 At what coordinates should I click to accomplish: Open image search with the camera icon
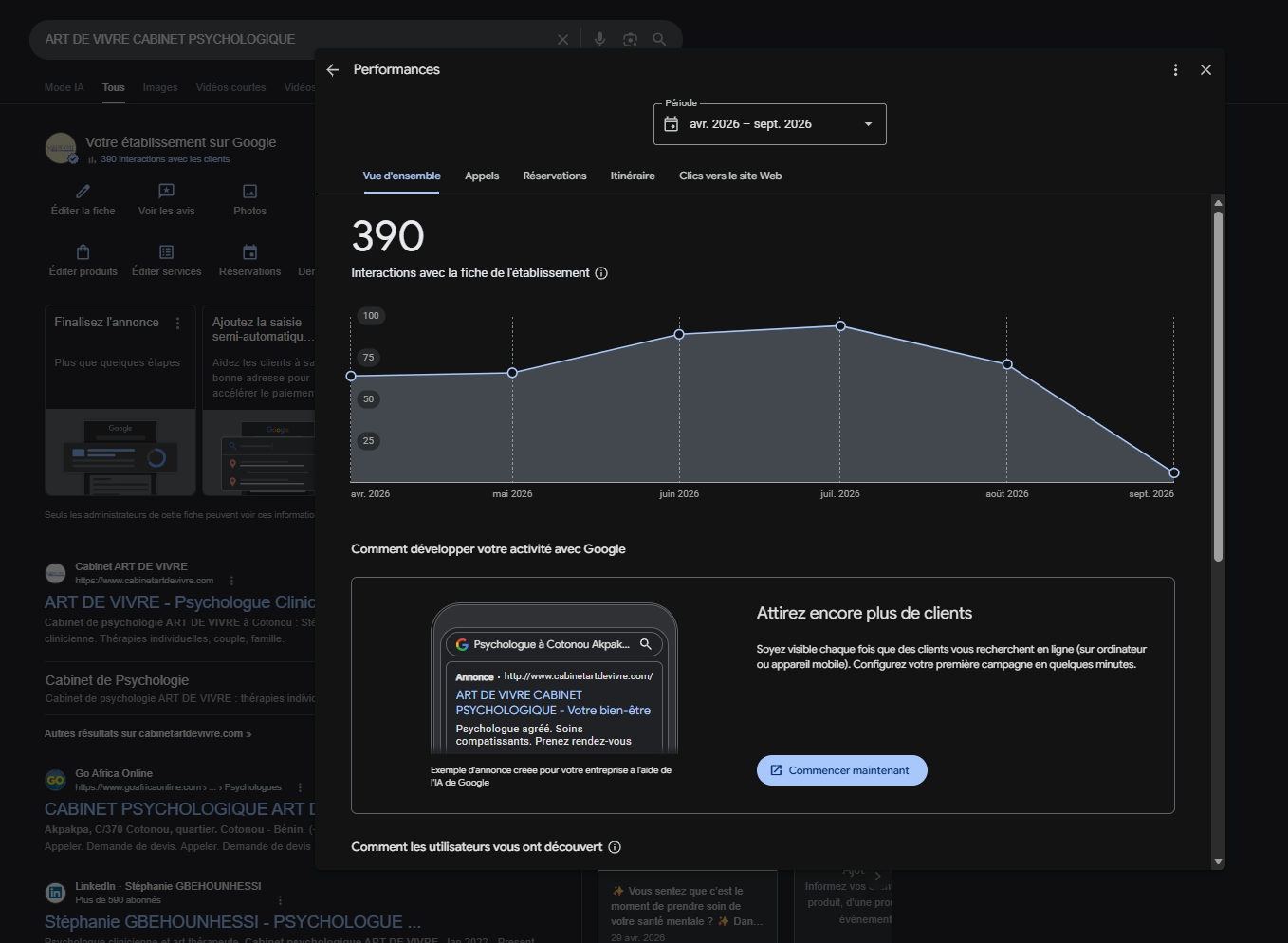pos(630,40)
